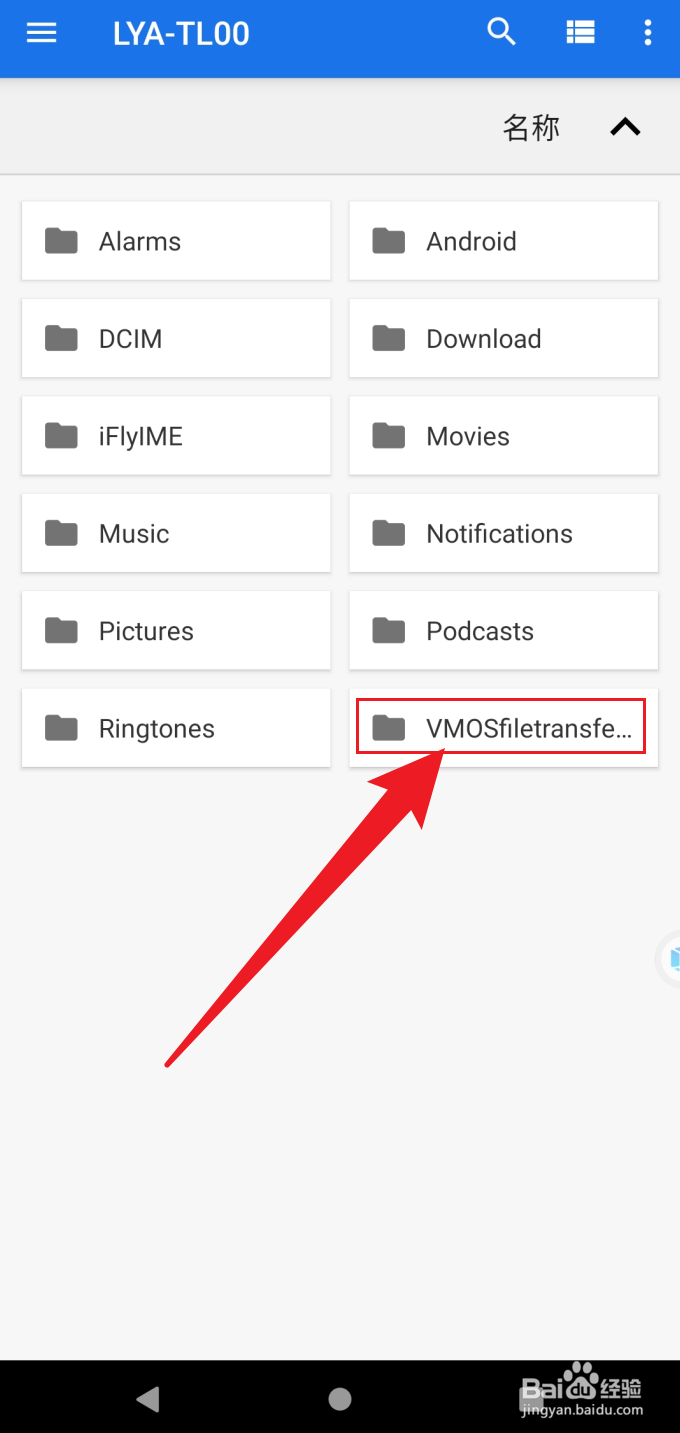Open the Movies folder

pyautogui.click(x=503, y=435)
